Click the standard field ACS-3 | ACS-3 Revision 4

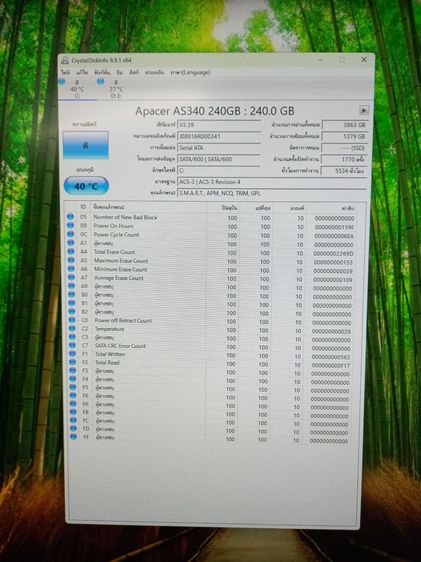click(272, 182)
